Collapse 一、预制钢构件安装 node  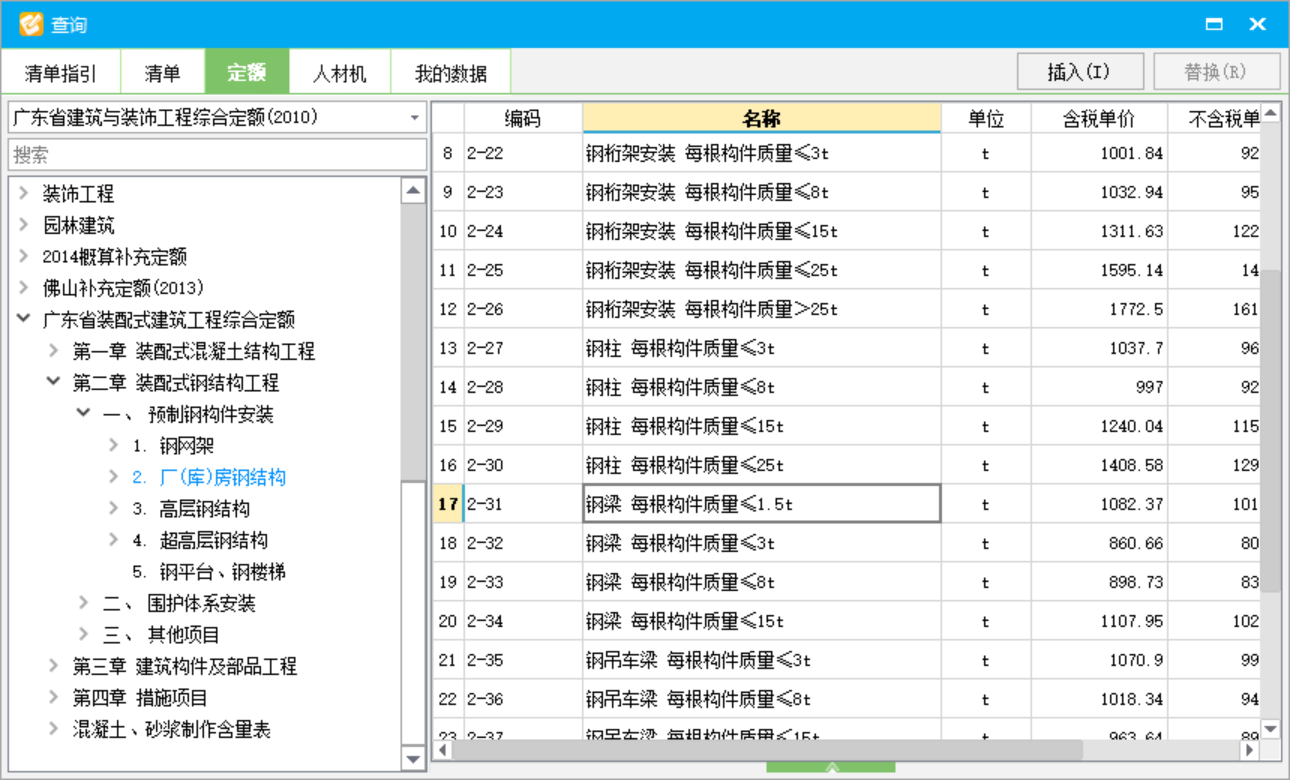coord(84,414)
